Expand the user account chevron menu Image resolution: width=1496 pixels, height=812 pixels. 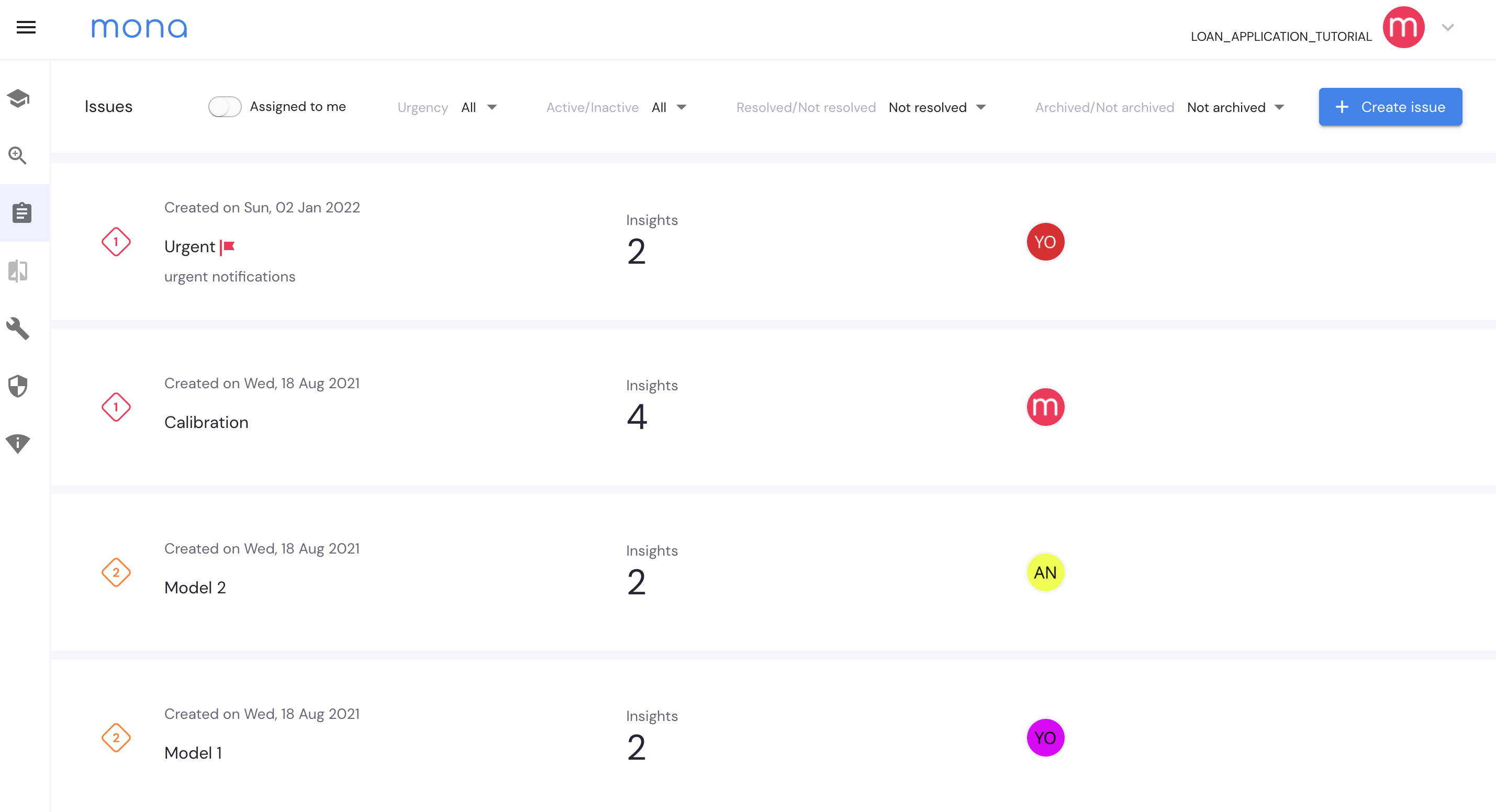pos(1447,27)
